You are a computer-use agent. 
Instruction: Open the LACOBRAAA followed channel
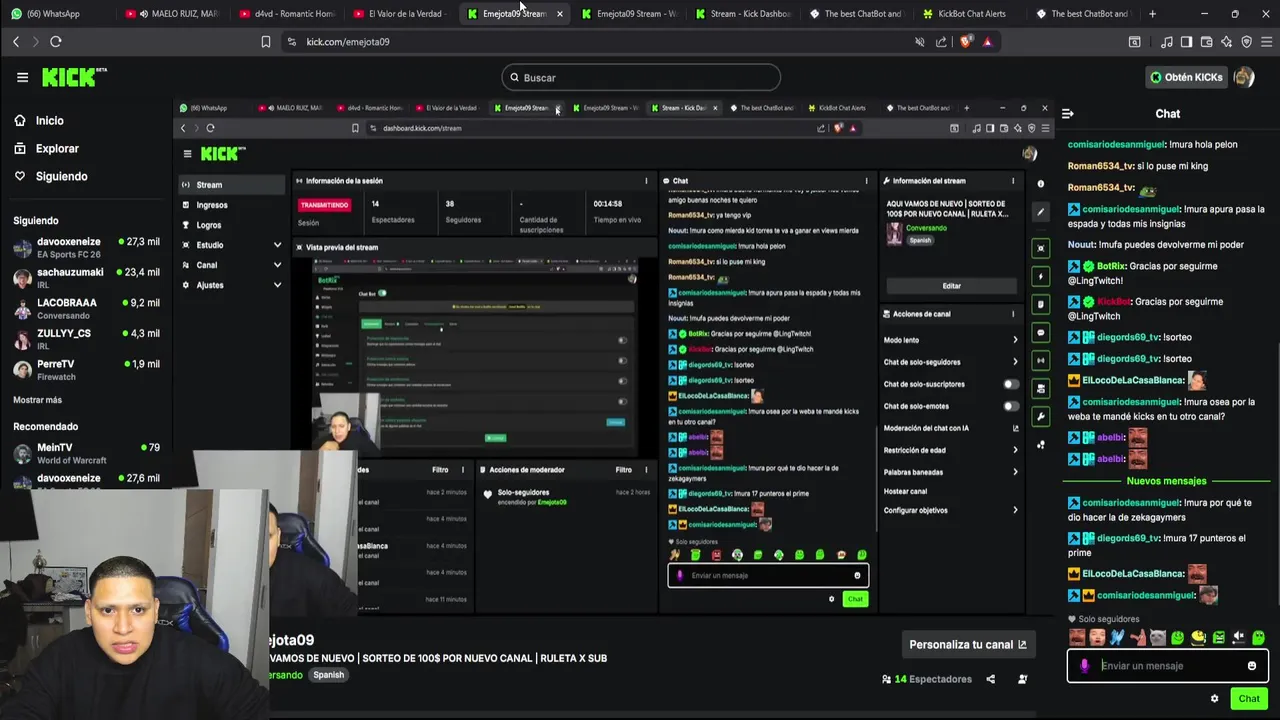[x=86, y=308]
